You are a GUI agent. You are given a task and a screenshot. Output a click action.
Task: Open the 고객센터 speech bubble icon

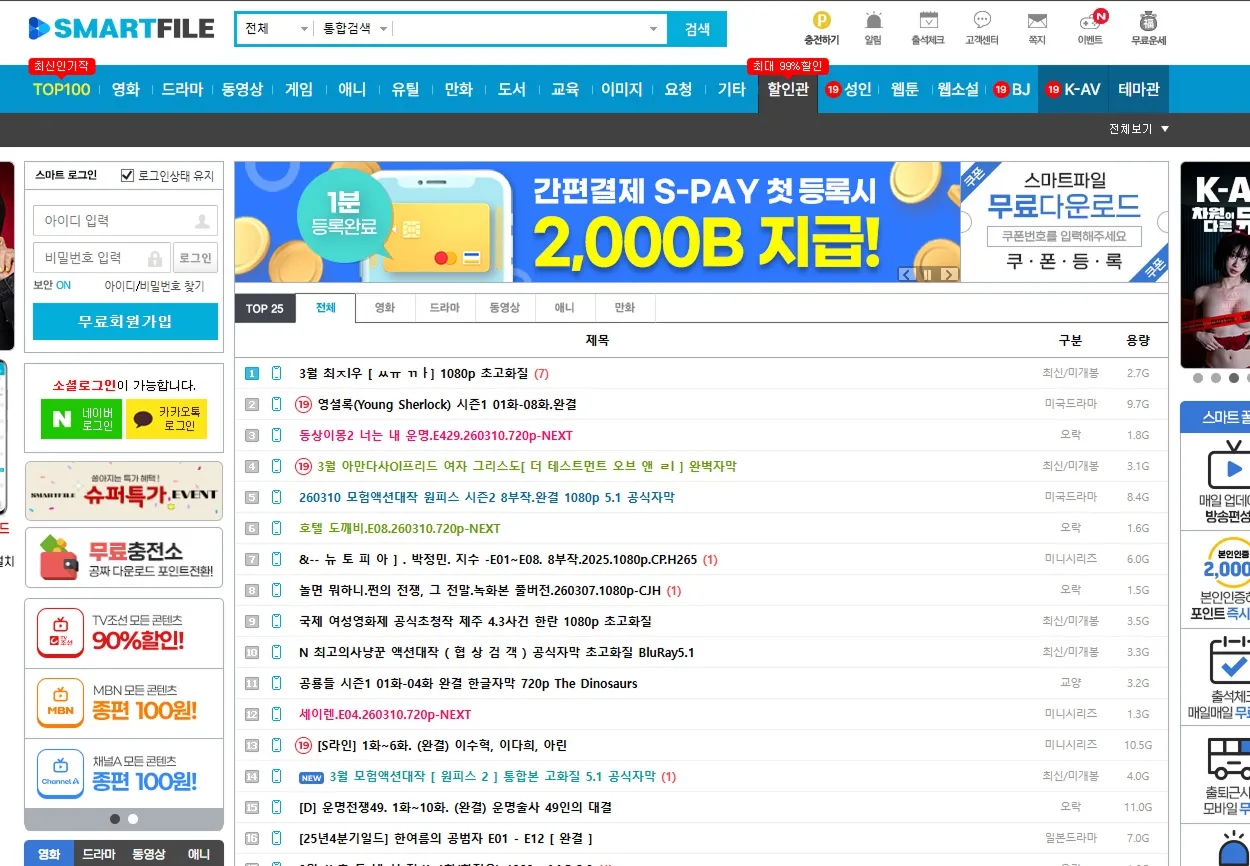(982, 20)
